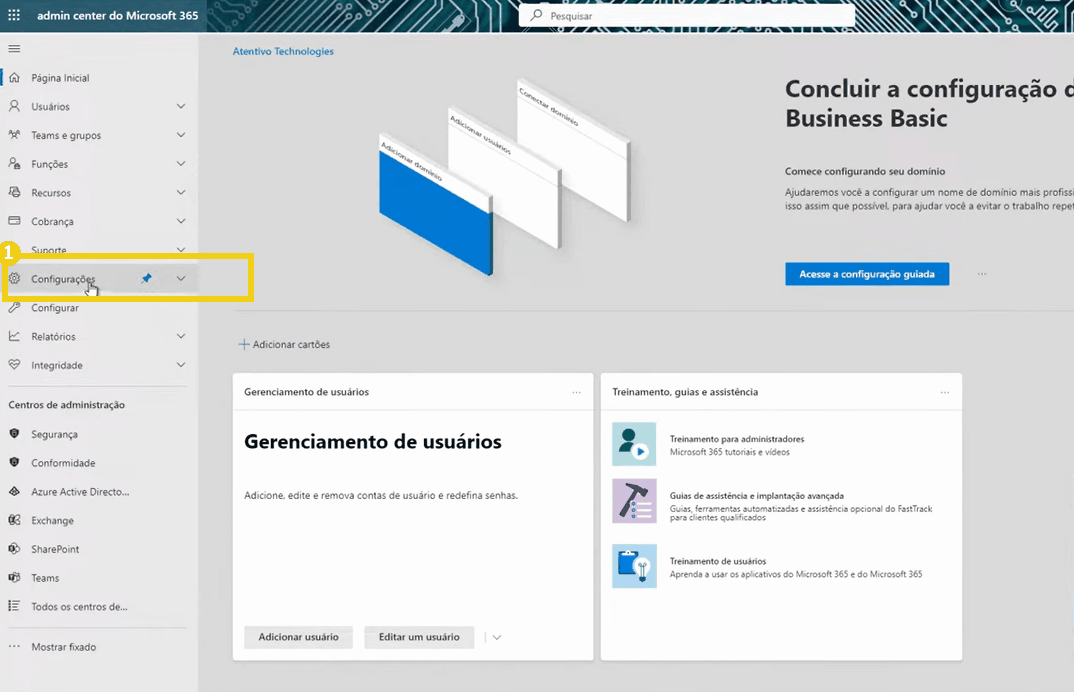Open Gerenciamento de usuários card options
The image size is (1074, 692).
576,392
